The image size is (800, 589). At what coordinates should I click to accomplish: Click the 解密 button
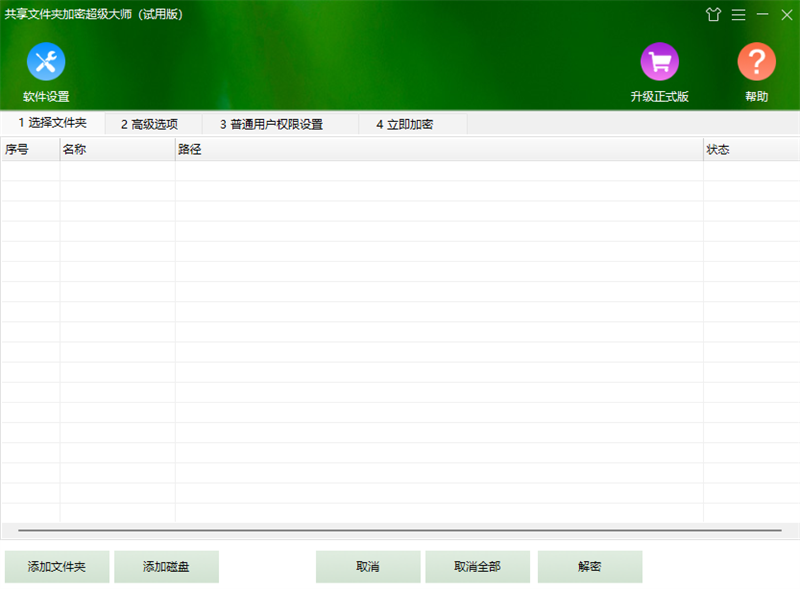590,567
